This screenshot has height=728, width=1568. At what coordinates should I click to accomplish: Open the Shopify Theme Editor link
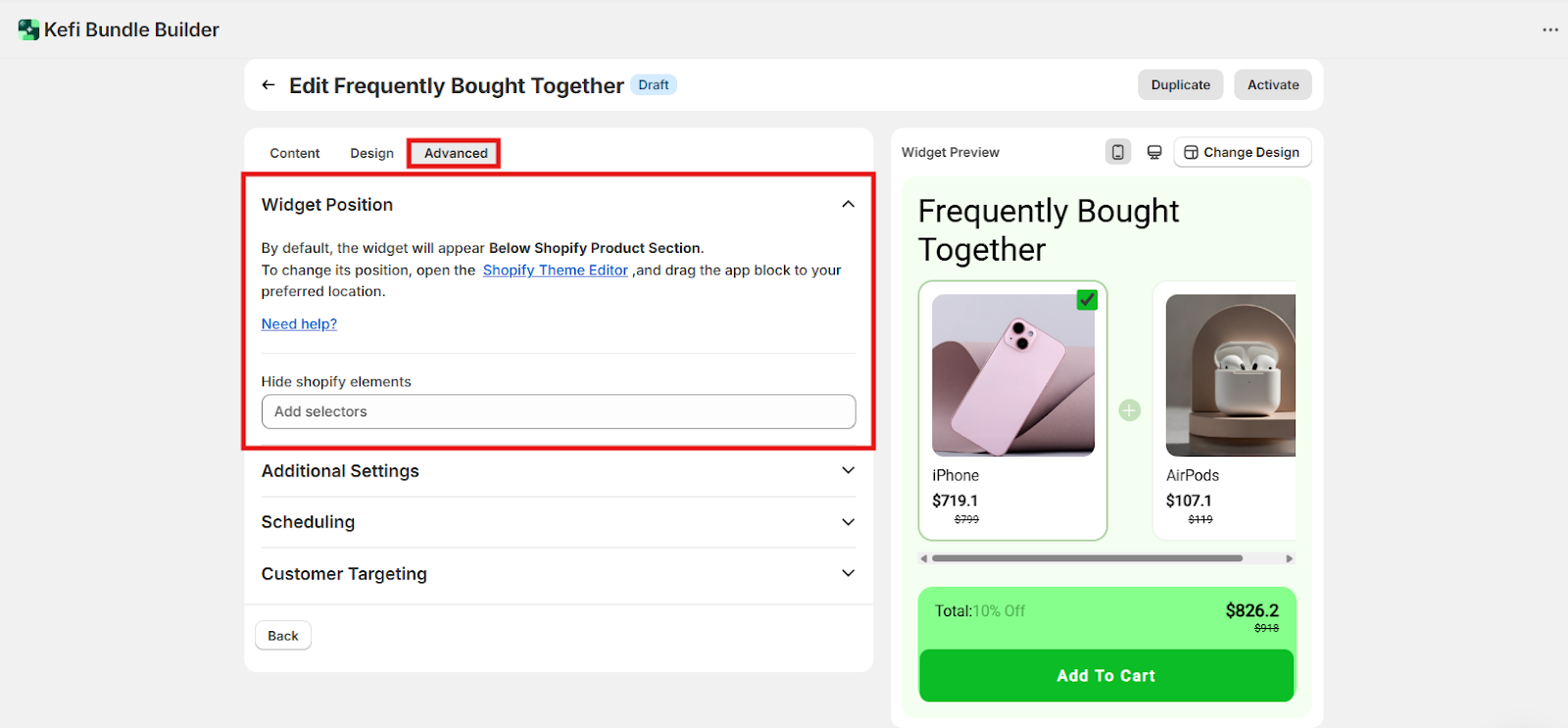point(555,270)
